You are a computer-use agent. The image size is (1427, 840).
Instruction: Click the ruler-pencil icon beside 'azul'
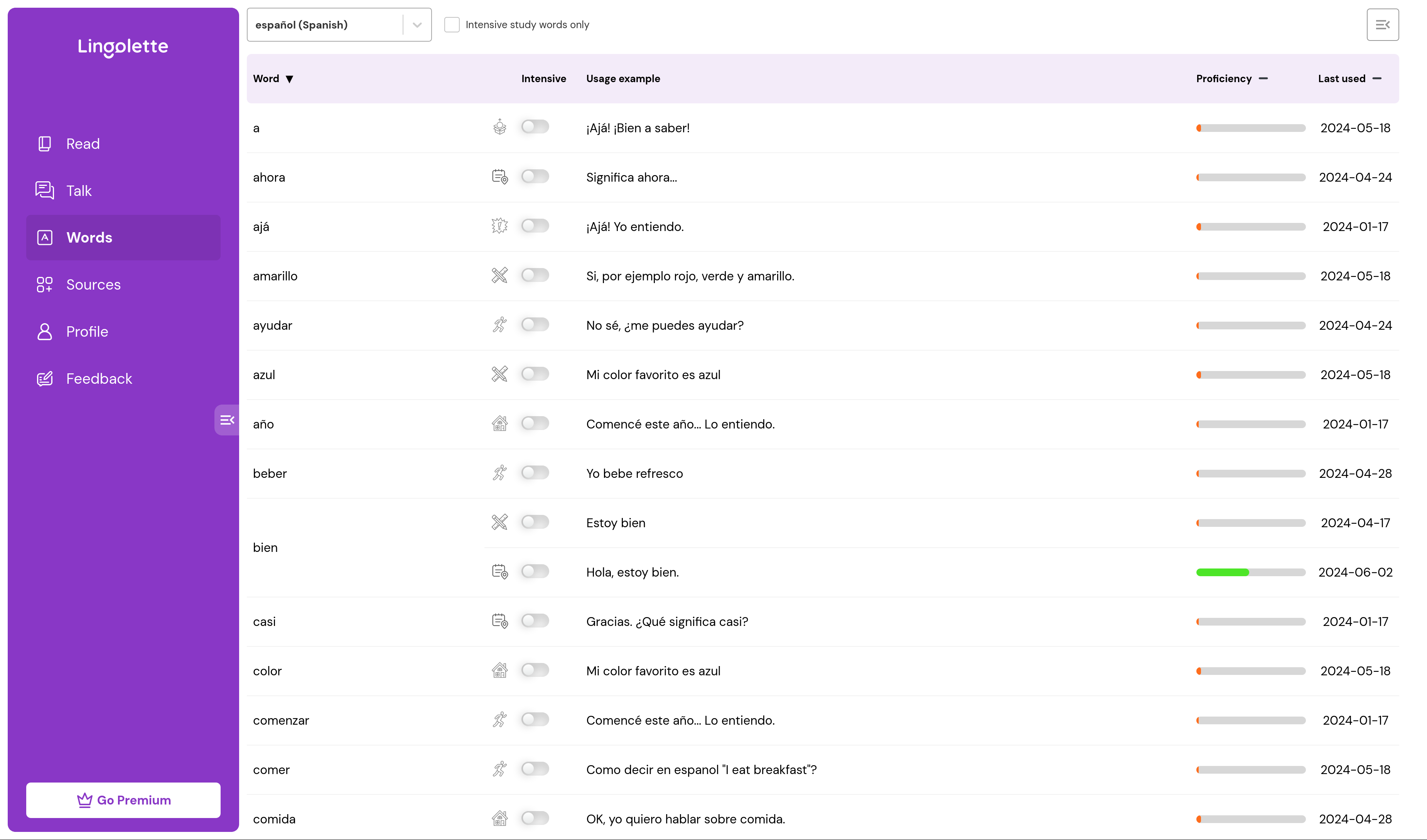[499, 374]
